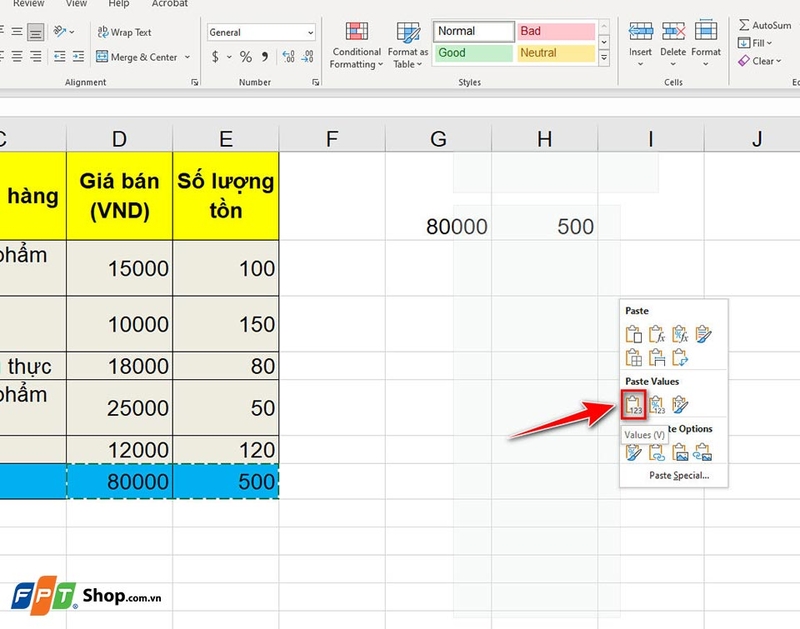Click the Values paste icon under Paste Values
800x629 pixels.
tap(633, 405)
